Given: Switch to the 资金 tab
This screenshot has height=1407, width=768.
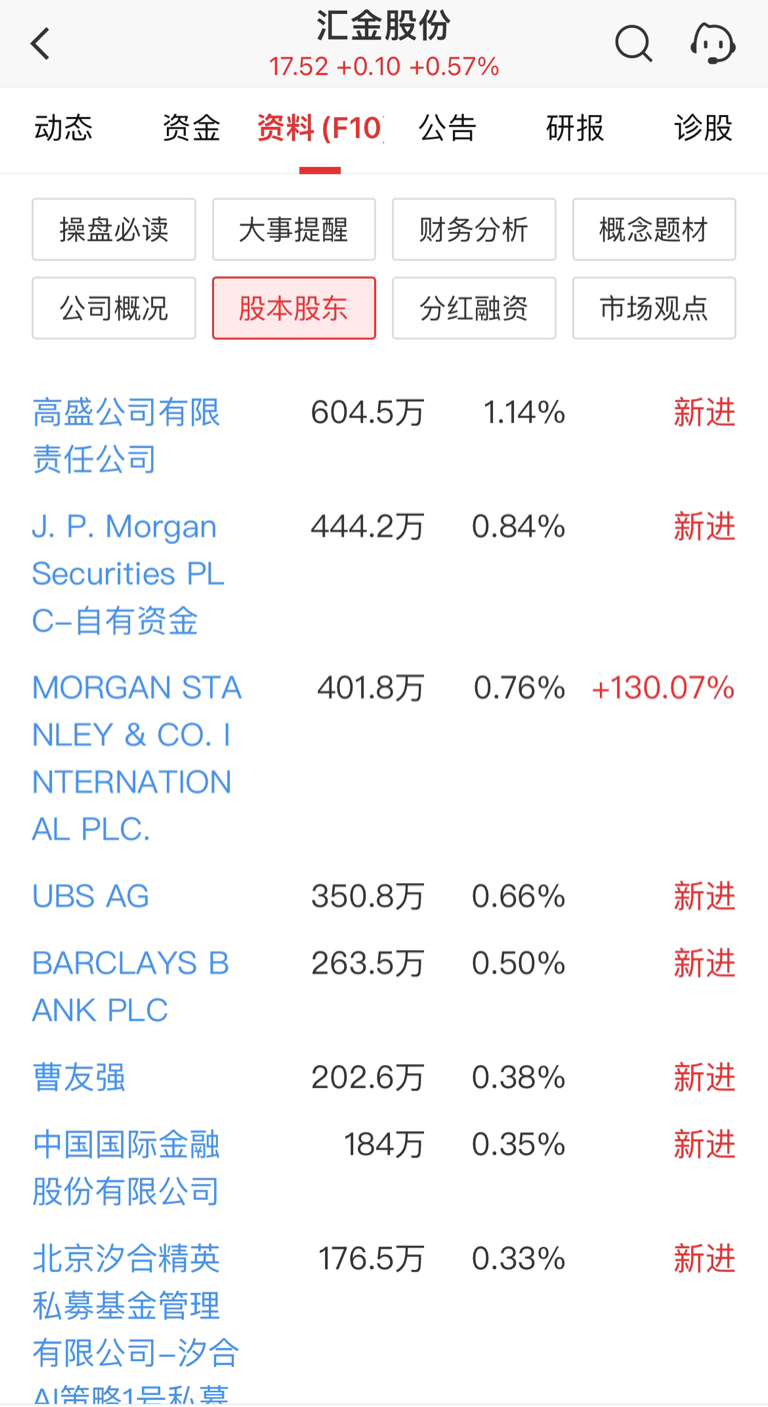Looking at the screenshot, I should 191,128.
